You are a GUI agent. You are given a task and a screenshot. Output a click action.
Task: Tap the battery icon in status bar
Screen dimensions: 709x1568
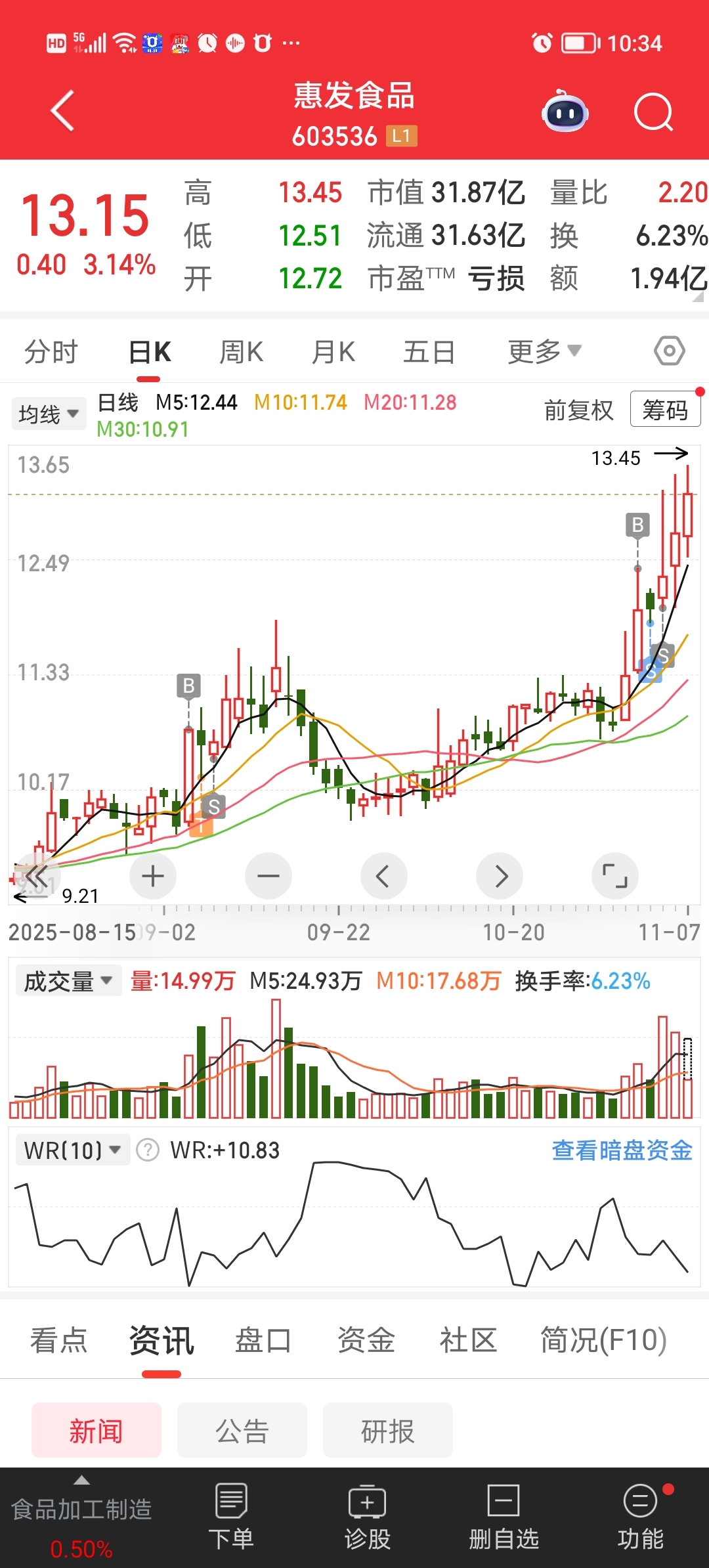pyautogui.click(x=580, y=43)
